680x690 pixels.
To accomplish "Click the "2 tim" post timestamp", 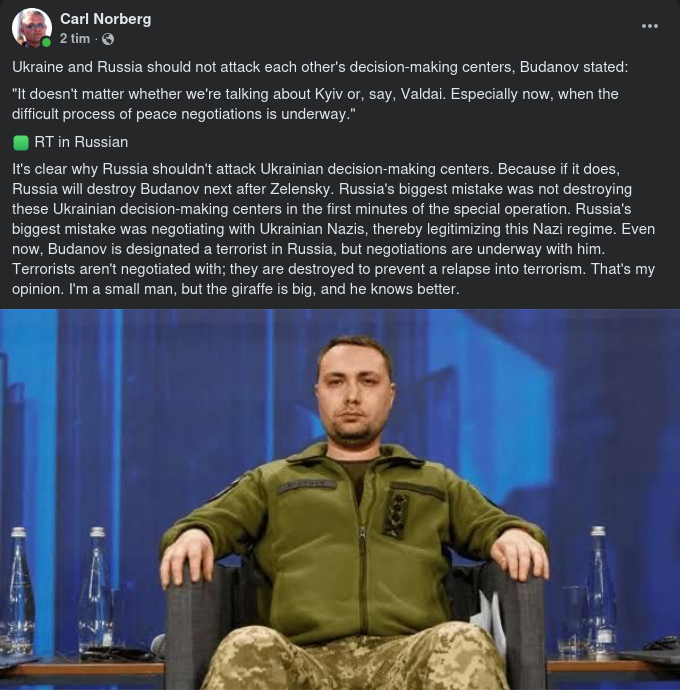I will [75, 39].
